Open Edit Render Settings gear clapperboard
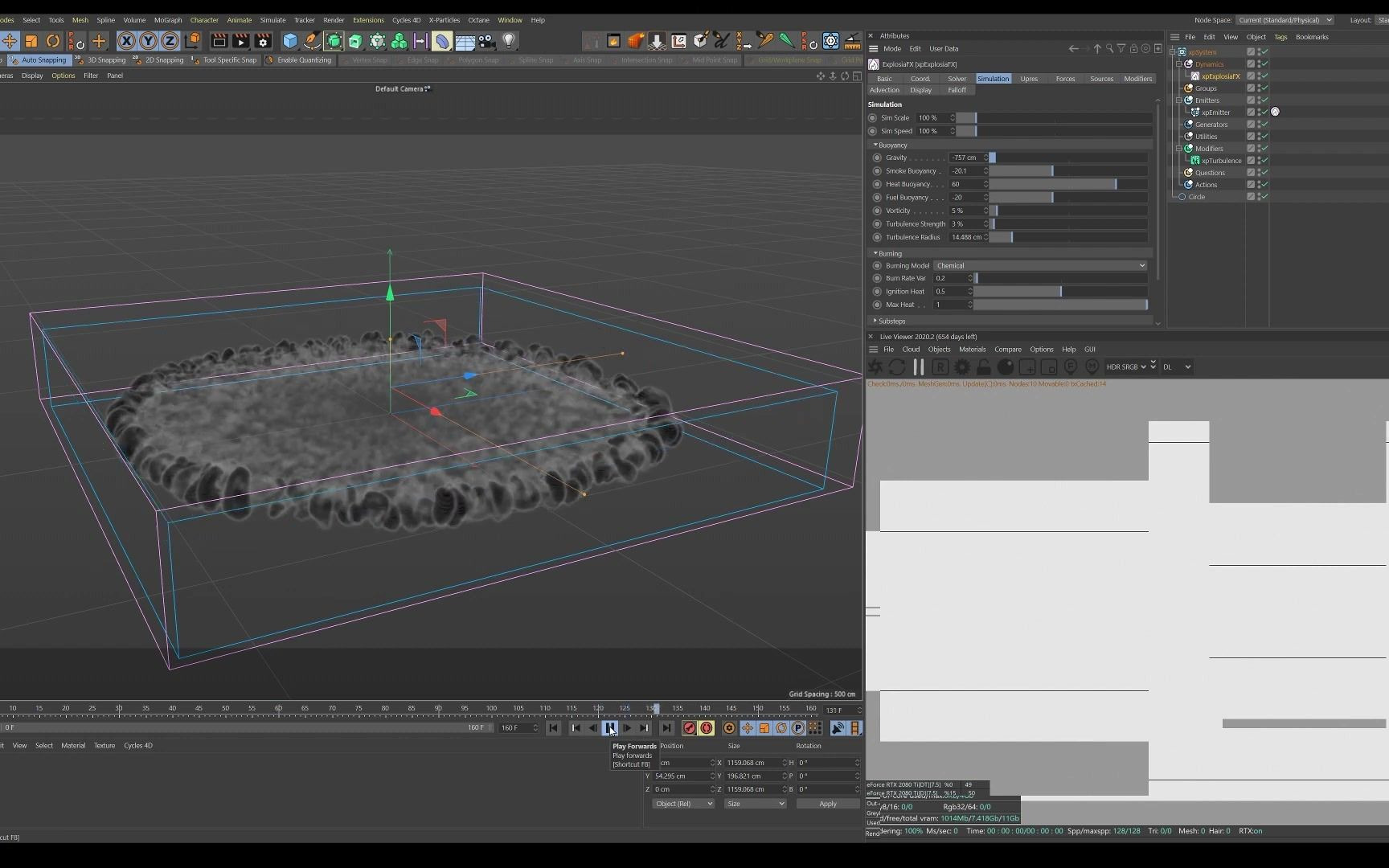Screen dimensions: 1389x868 (263, 41)
